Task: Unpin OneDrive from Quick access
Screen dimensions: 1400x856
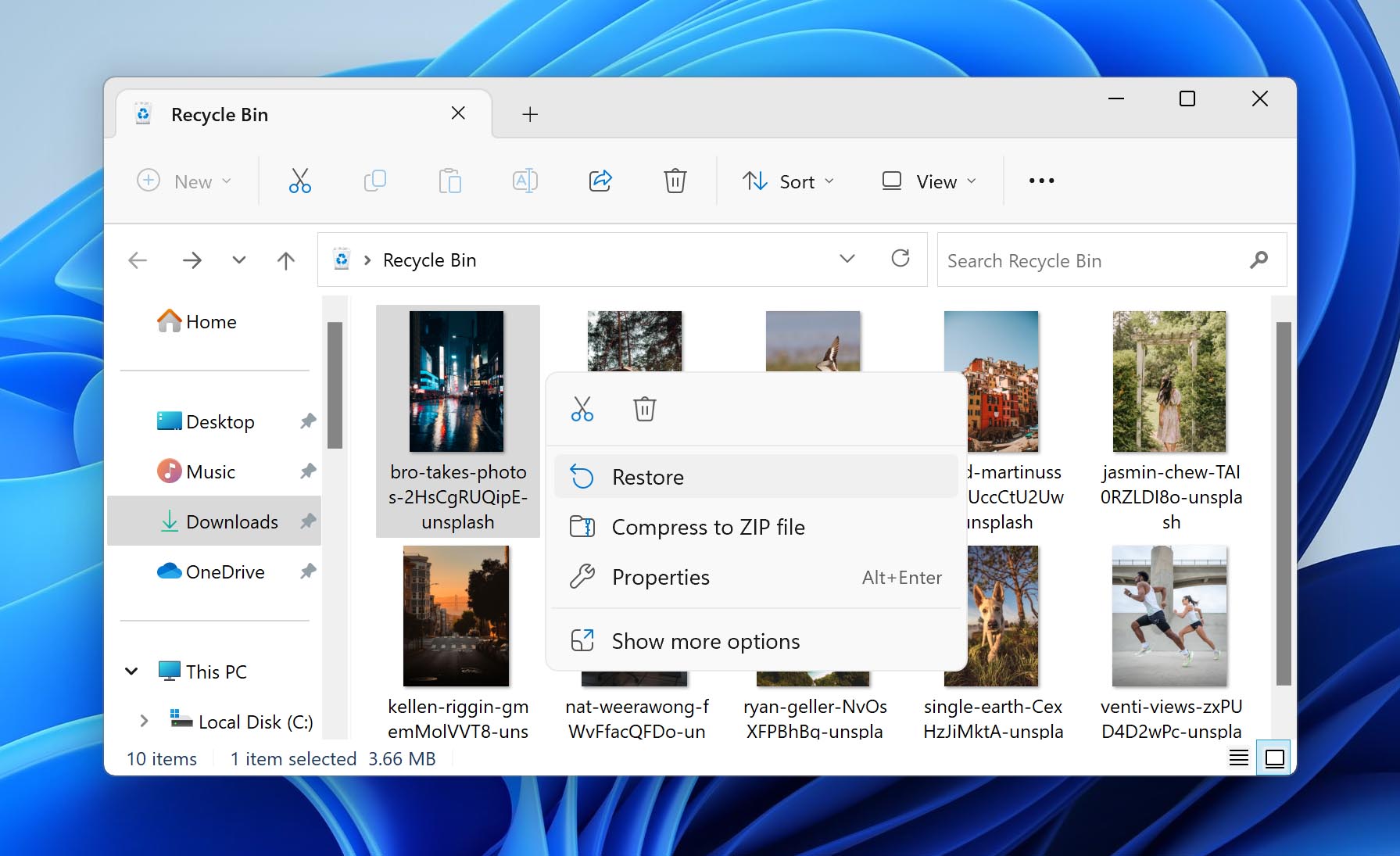Action: 308,571
